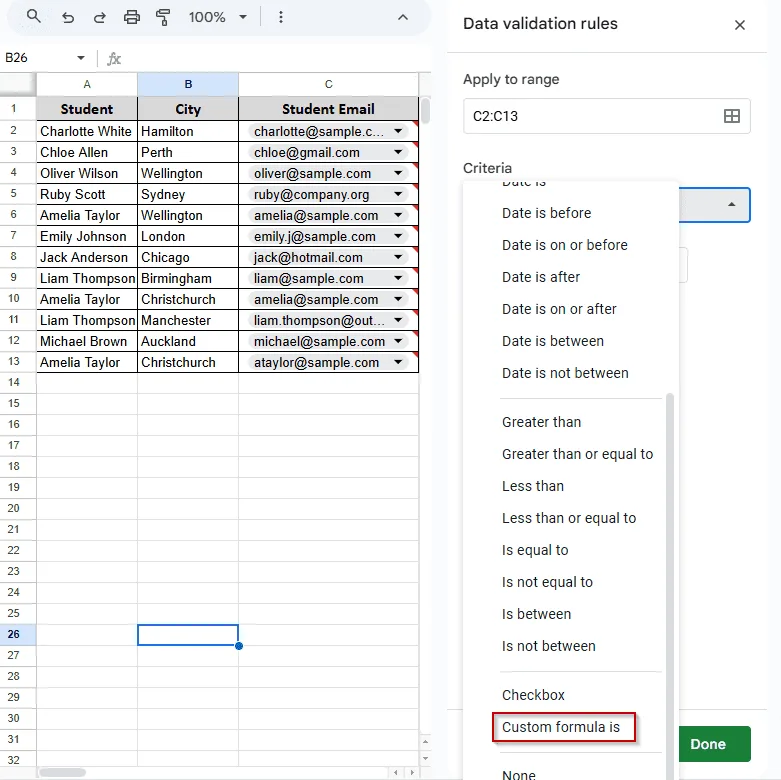Click the formula bar input
Screen dimensions: 781x780
point(274,58)
